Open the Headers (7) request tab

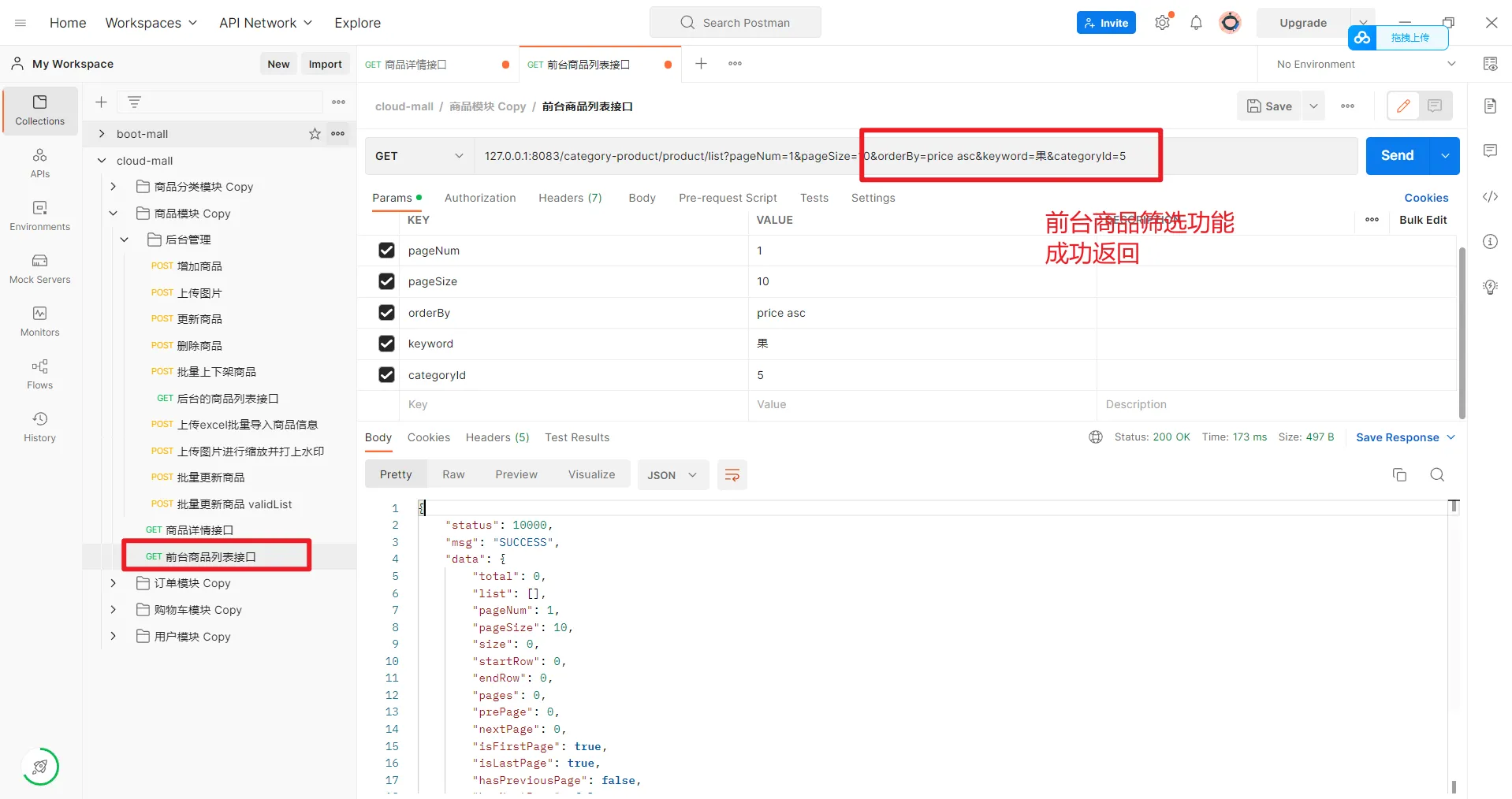(x=570, y=198)
